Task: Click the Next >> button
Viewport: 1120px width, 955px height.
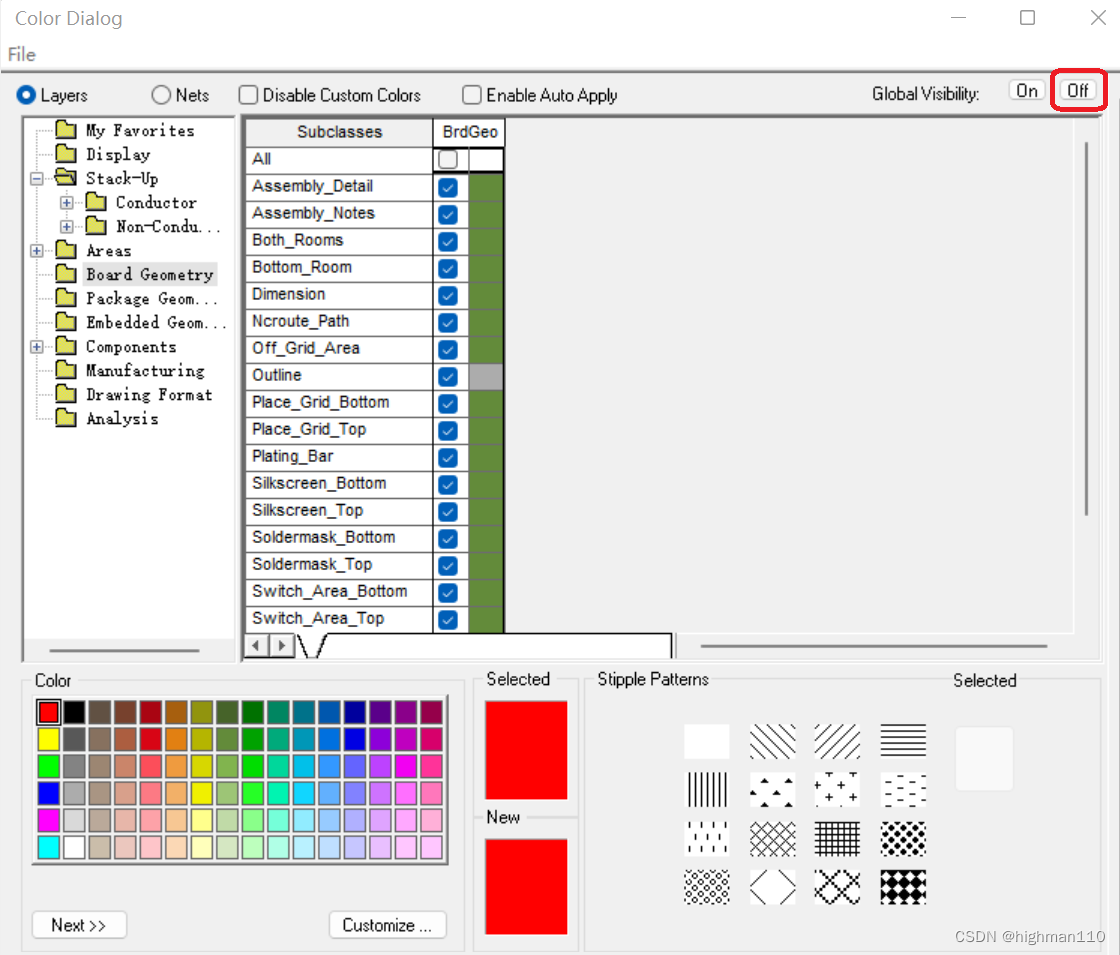Action: pyautogui.click(x=79, y=925)
